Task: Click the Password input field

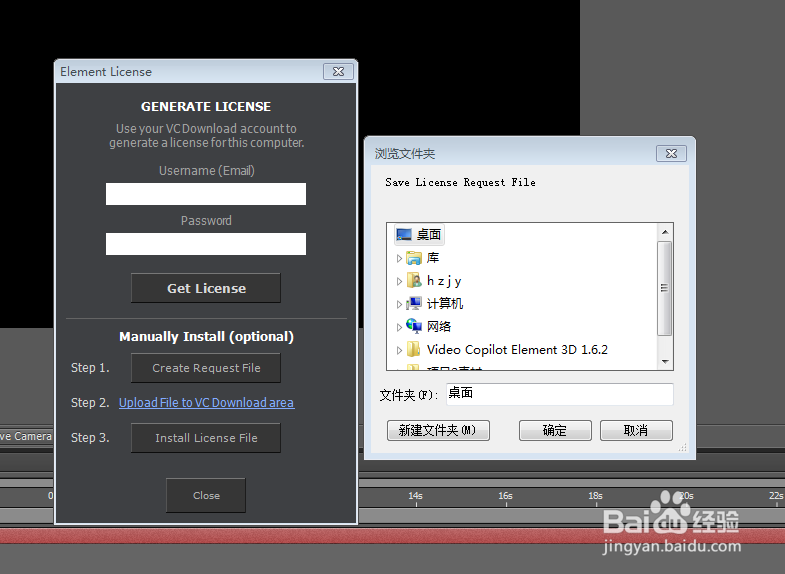Action: [206, 244]
